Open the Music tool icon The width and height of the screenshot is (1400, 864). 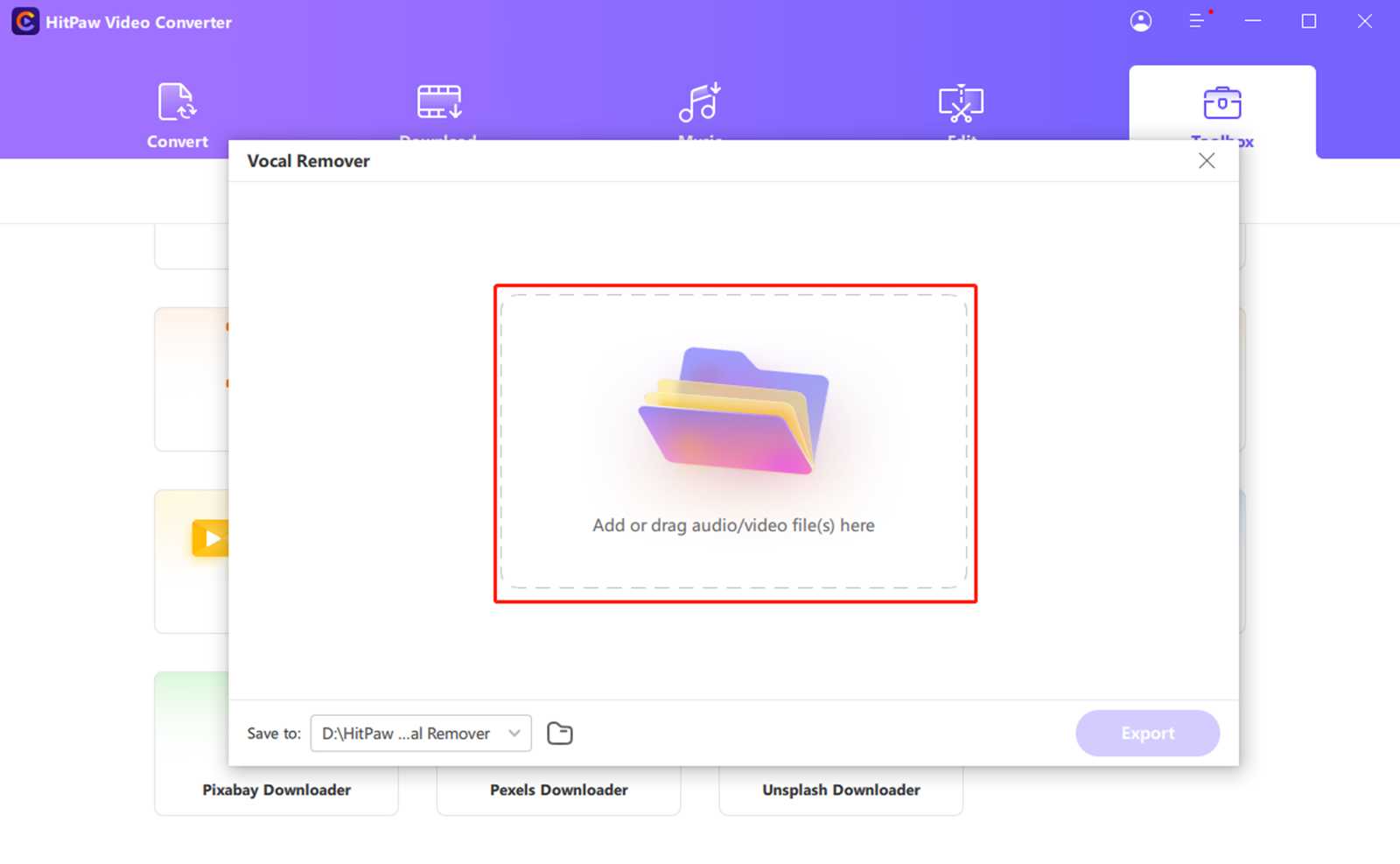click(698, 101)
